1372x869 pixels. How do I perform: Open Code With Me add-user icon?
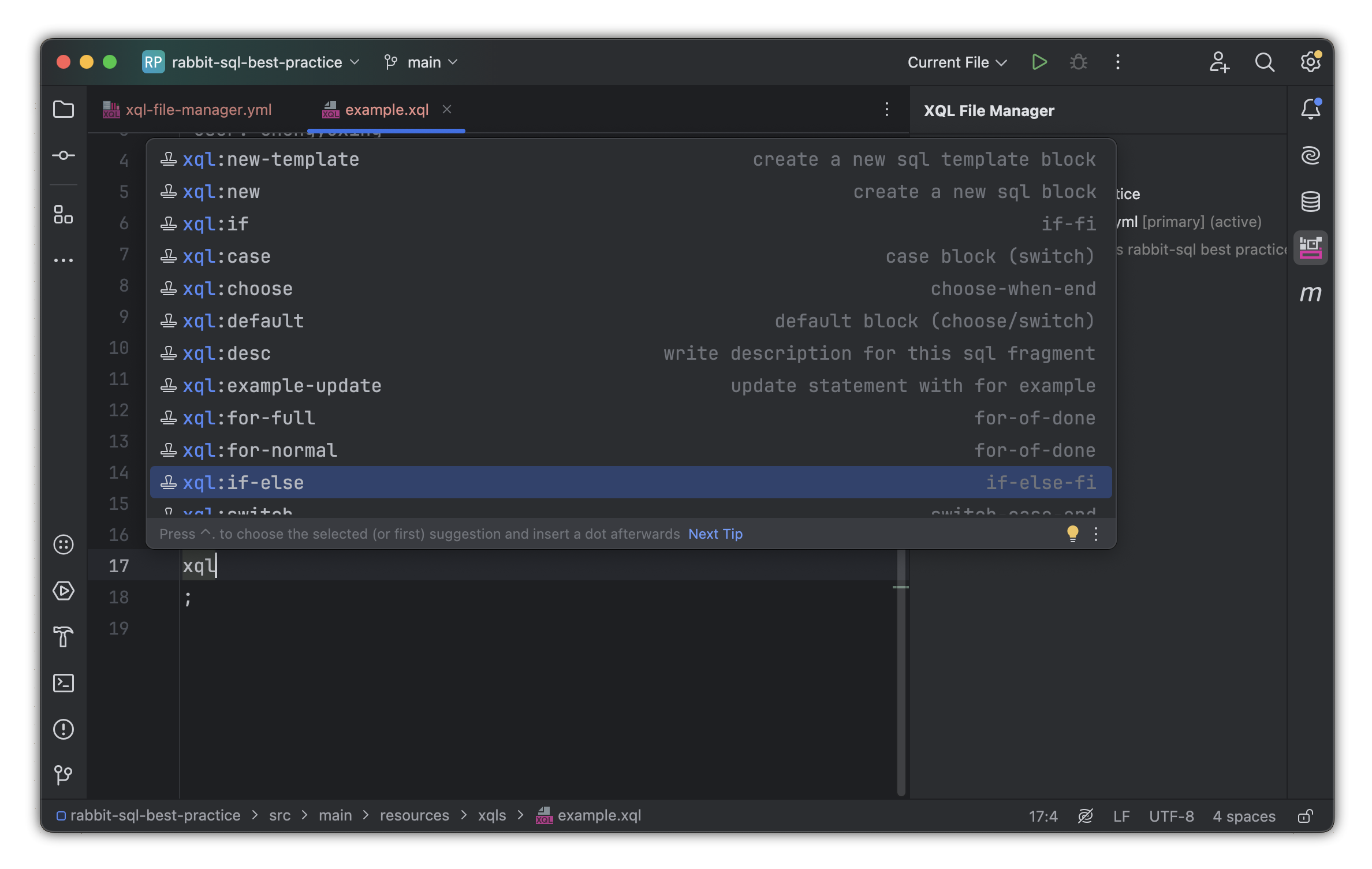[x=1219, y=62]
